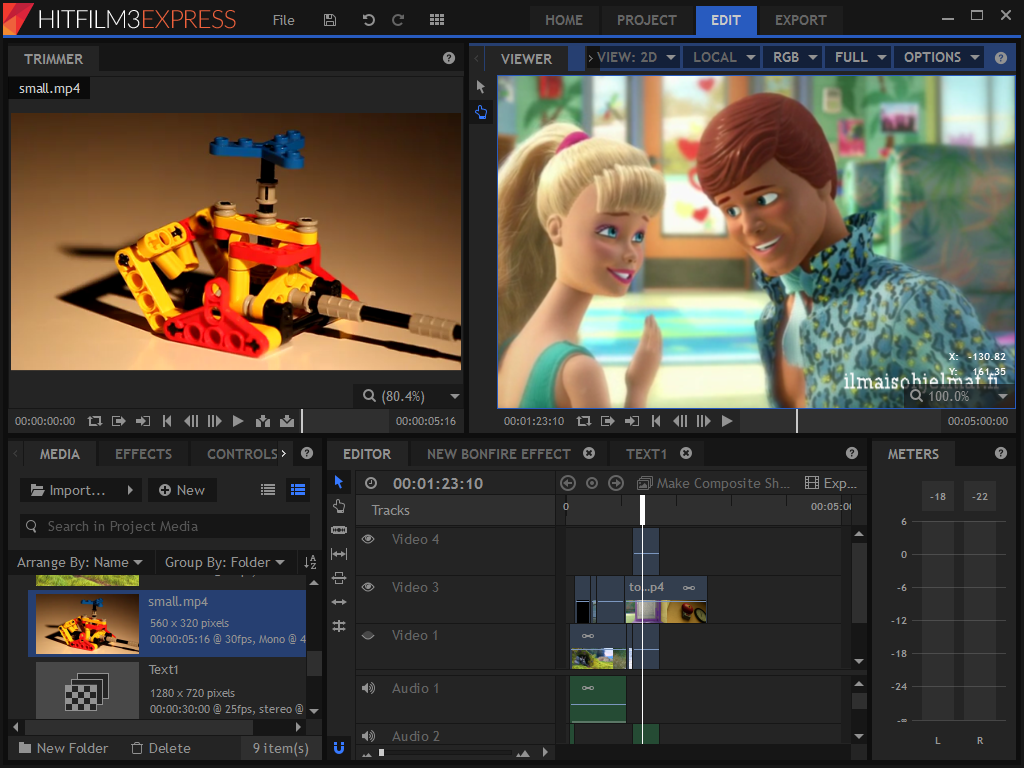Toggle loop playback in the Trimmer
Screen dimensions: 1024x768
pyautogui.click(x=95, y=421)
